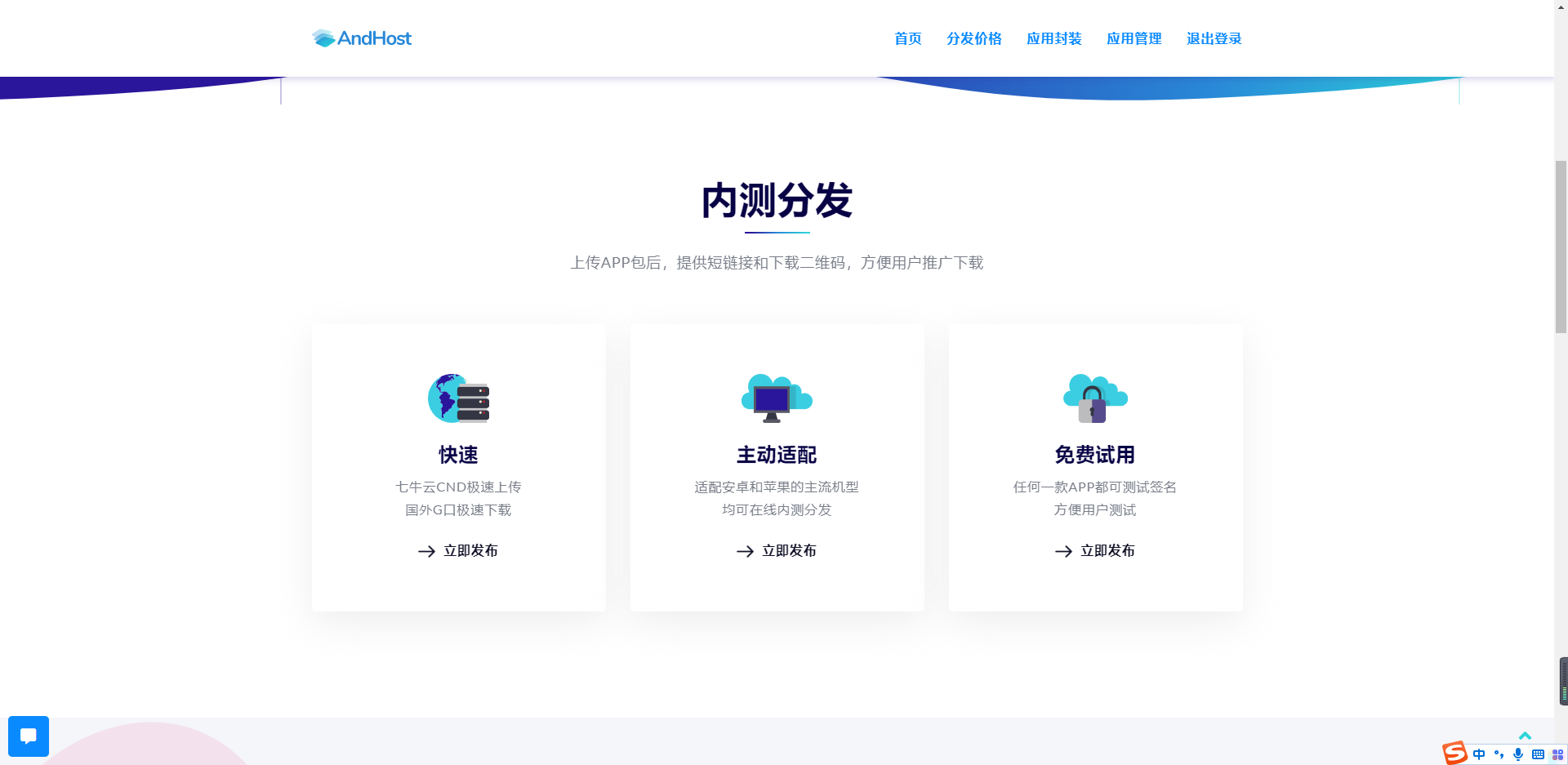Open 分发价格 navigation item

(973, 38)
